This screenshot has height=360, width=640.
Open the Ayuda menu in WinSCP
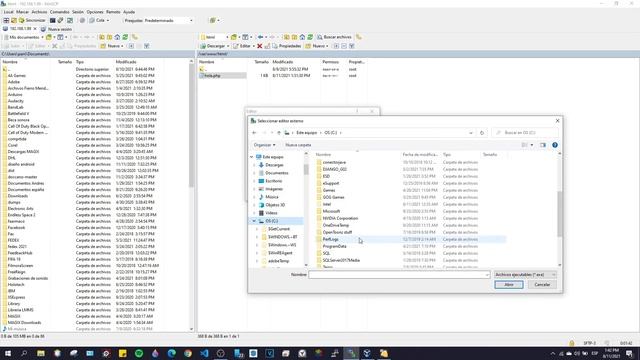point(129,12)
